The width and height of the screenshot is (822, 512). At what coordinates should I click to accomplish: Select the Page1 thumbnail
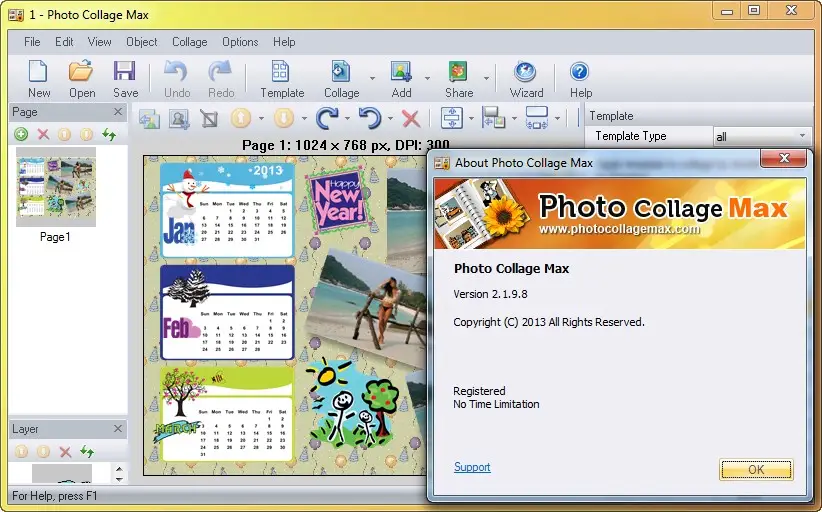coord(56,187)
